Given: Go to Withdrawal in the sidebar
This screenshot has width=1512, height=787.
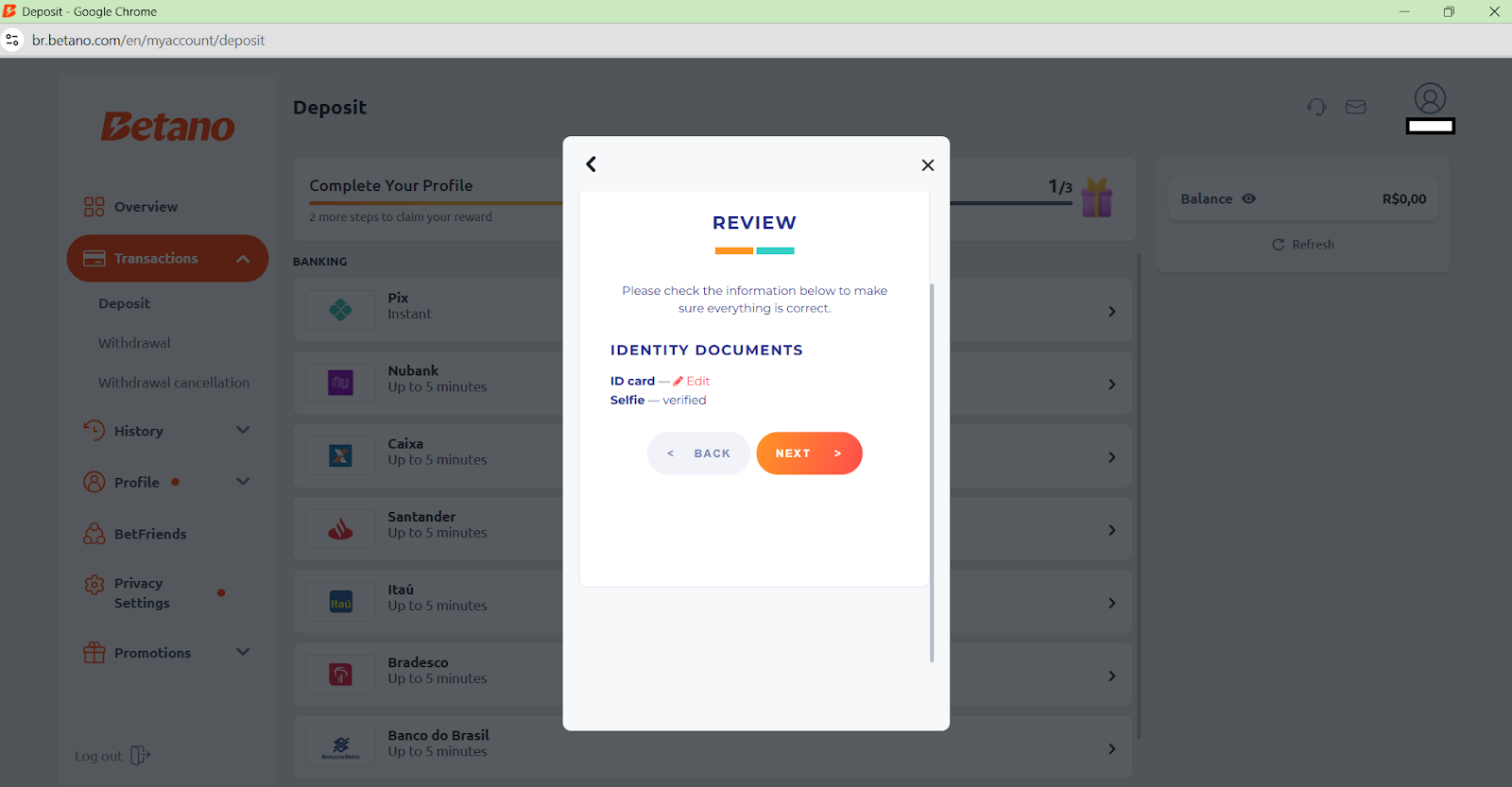Looking at the screenshot, I should tap(134, 343).
